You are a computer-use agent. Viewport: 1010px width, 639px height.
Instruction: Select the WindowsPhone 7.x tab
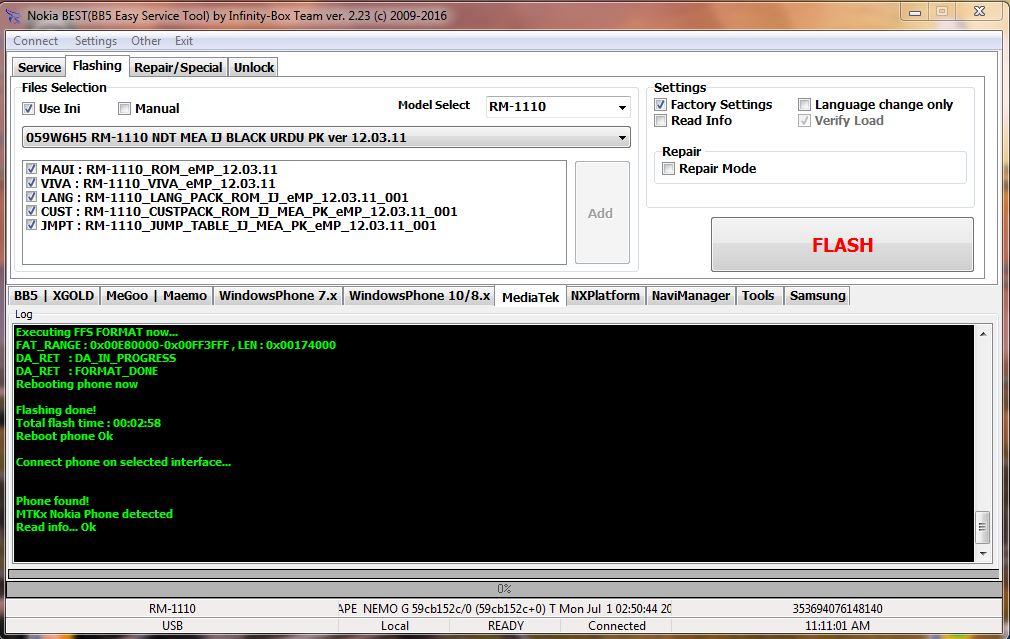[278, 296]
